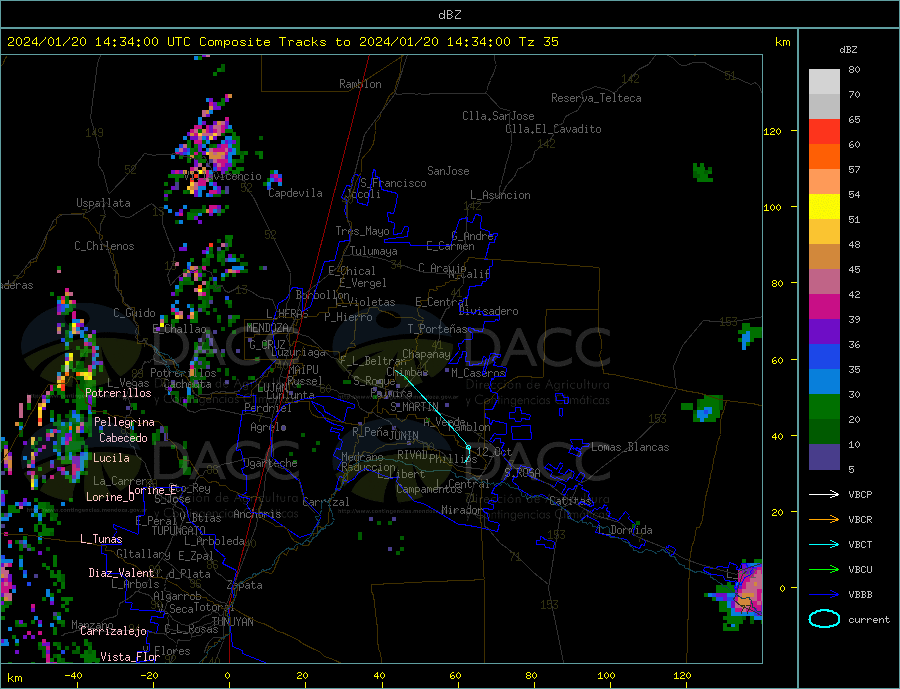The image size is (900, 689).
Task: Click the RIVAD place label
Action: coord(413,455)
